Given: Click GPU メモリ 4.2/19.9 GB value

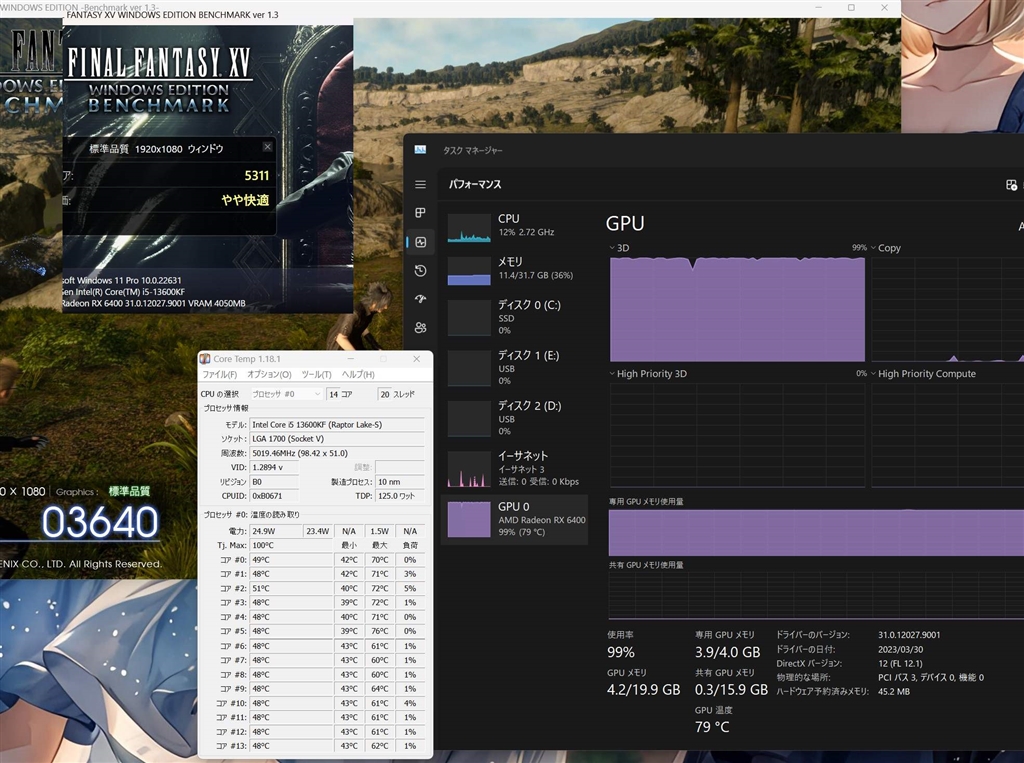Looking at the screenshot, I should pos(643,690).
